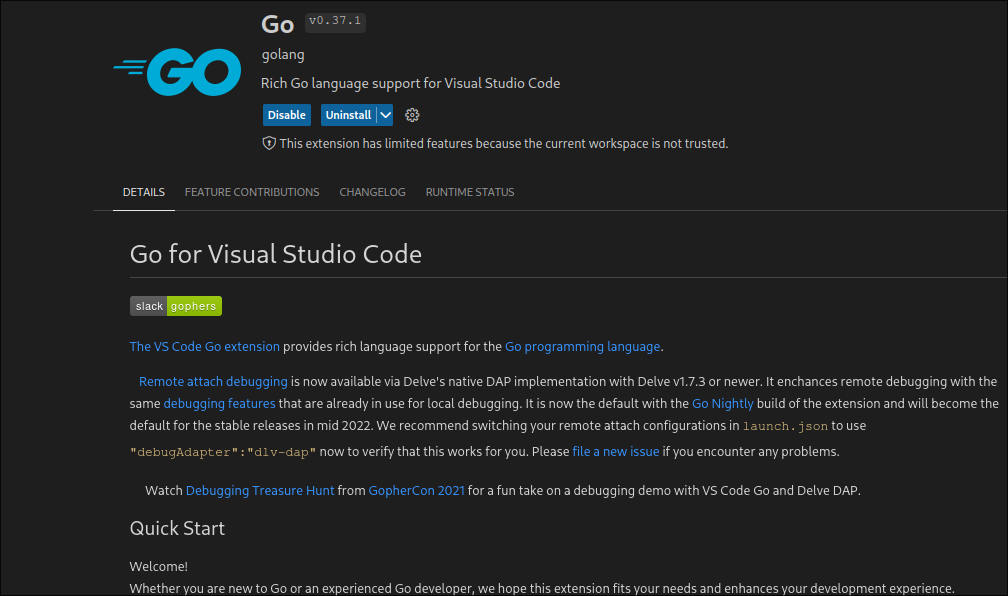View the Changelog tab

click(372, 192)
